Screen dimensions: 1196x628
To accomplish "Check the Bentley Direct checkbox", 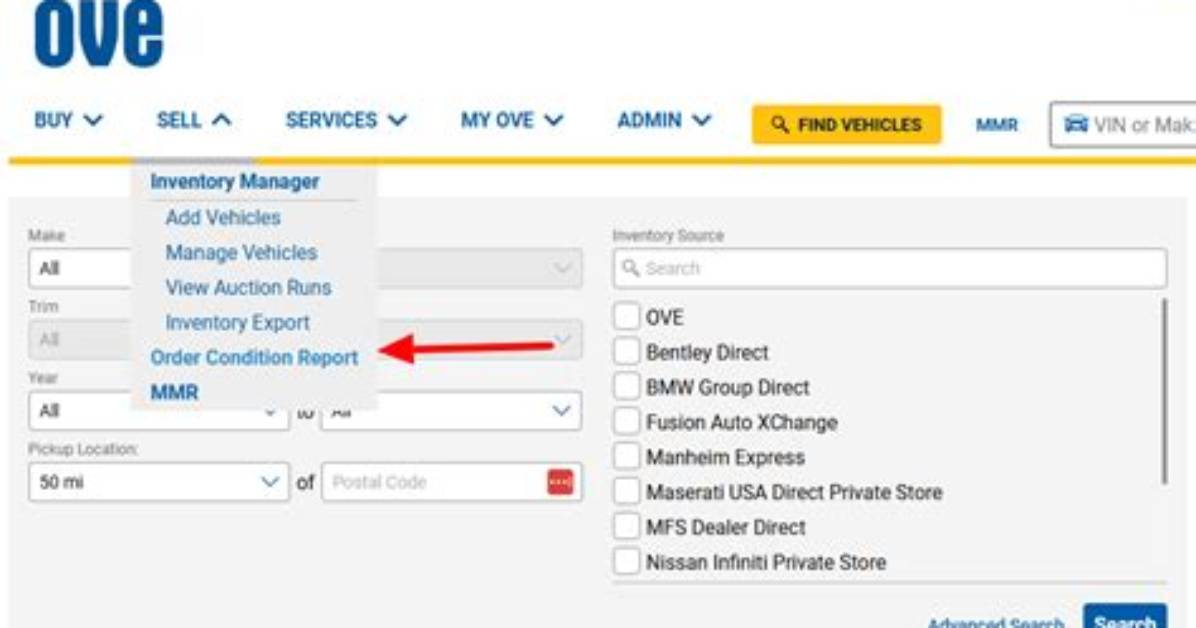I will pos(626,352).
